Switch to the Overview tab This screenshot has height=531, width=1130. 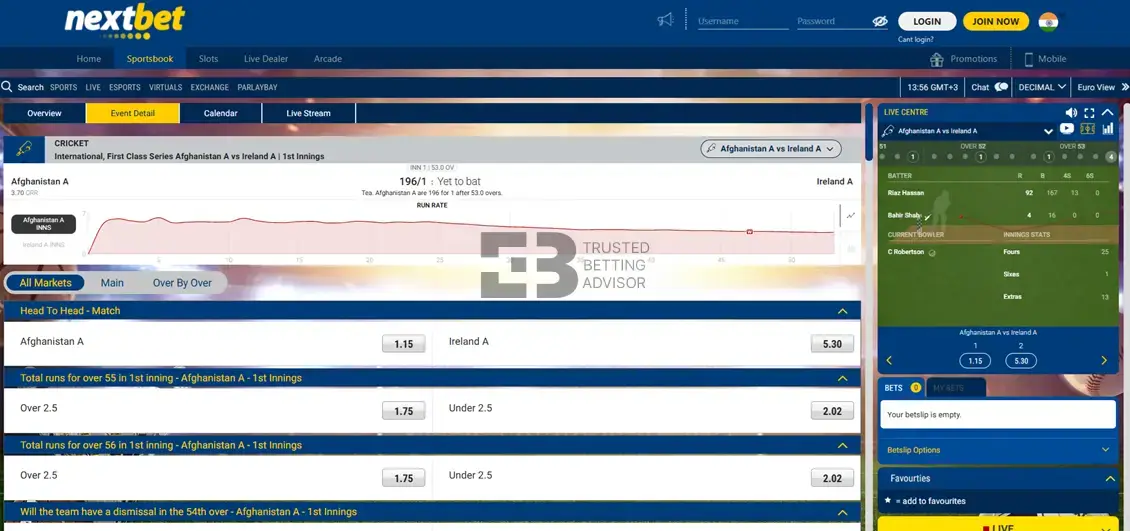[x=45, y=113]
